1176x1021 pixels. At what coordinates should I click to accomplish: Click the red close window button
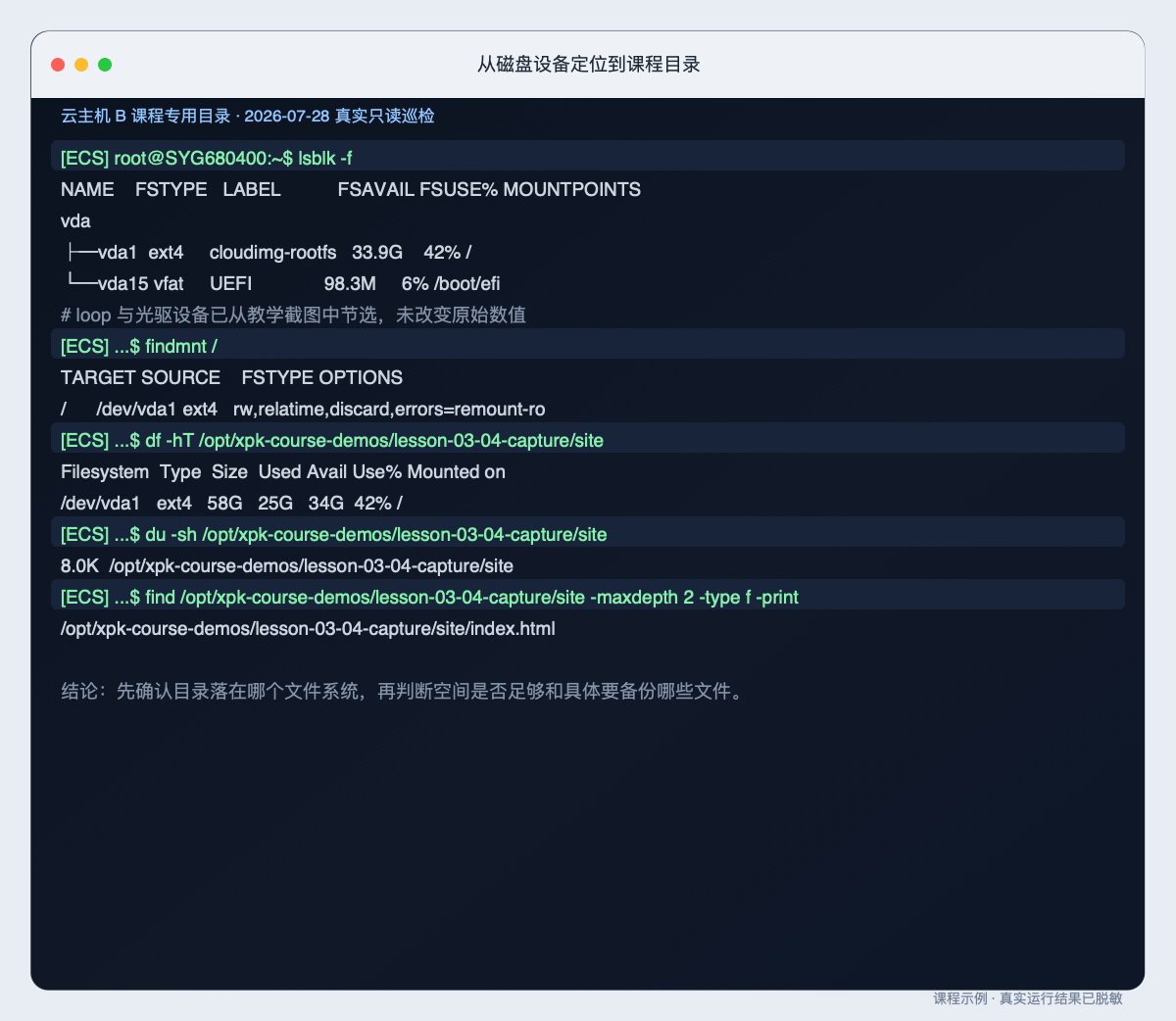58,65
